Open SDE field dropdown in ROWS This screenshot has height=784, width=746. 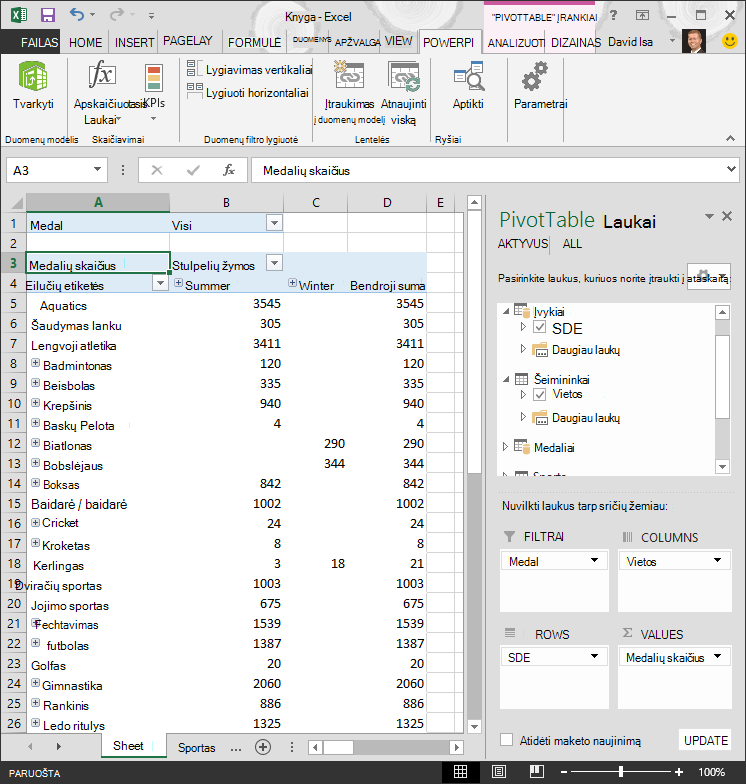(x=594, y=656)
